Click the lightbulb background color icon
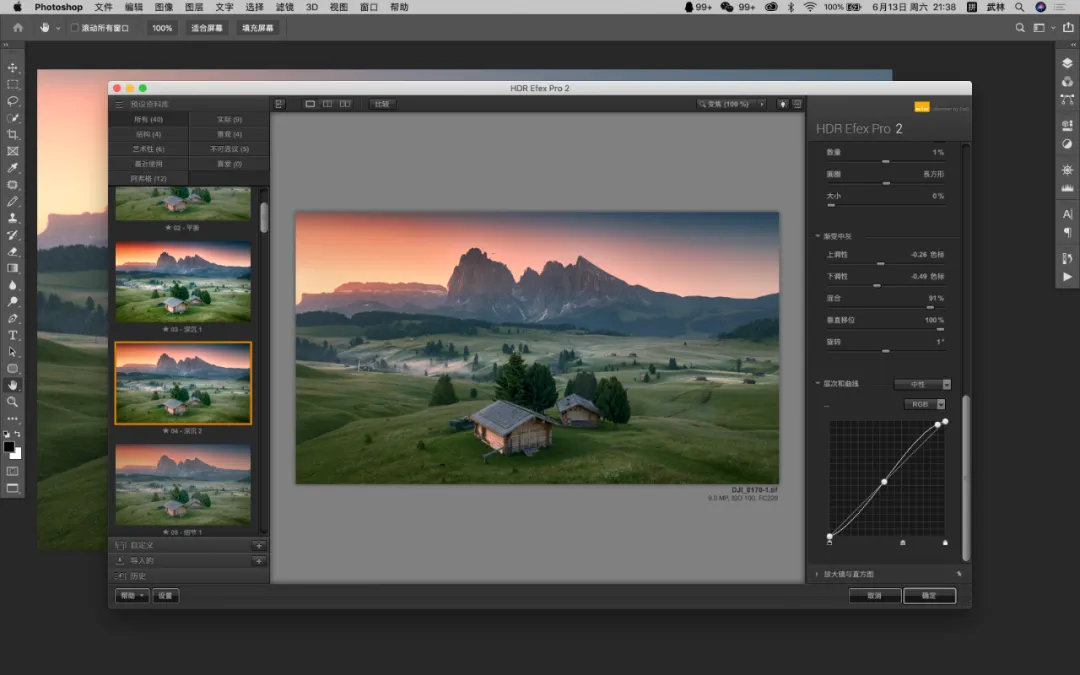 pos(783,104)
